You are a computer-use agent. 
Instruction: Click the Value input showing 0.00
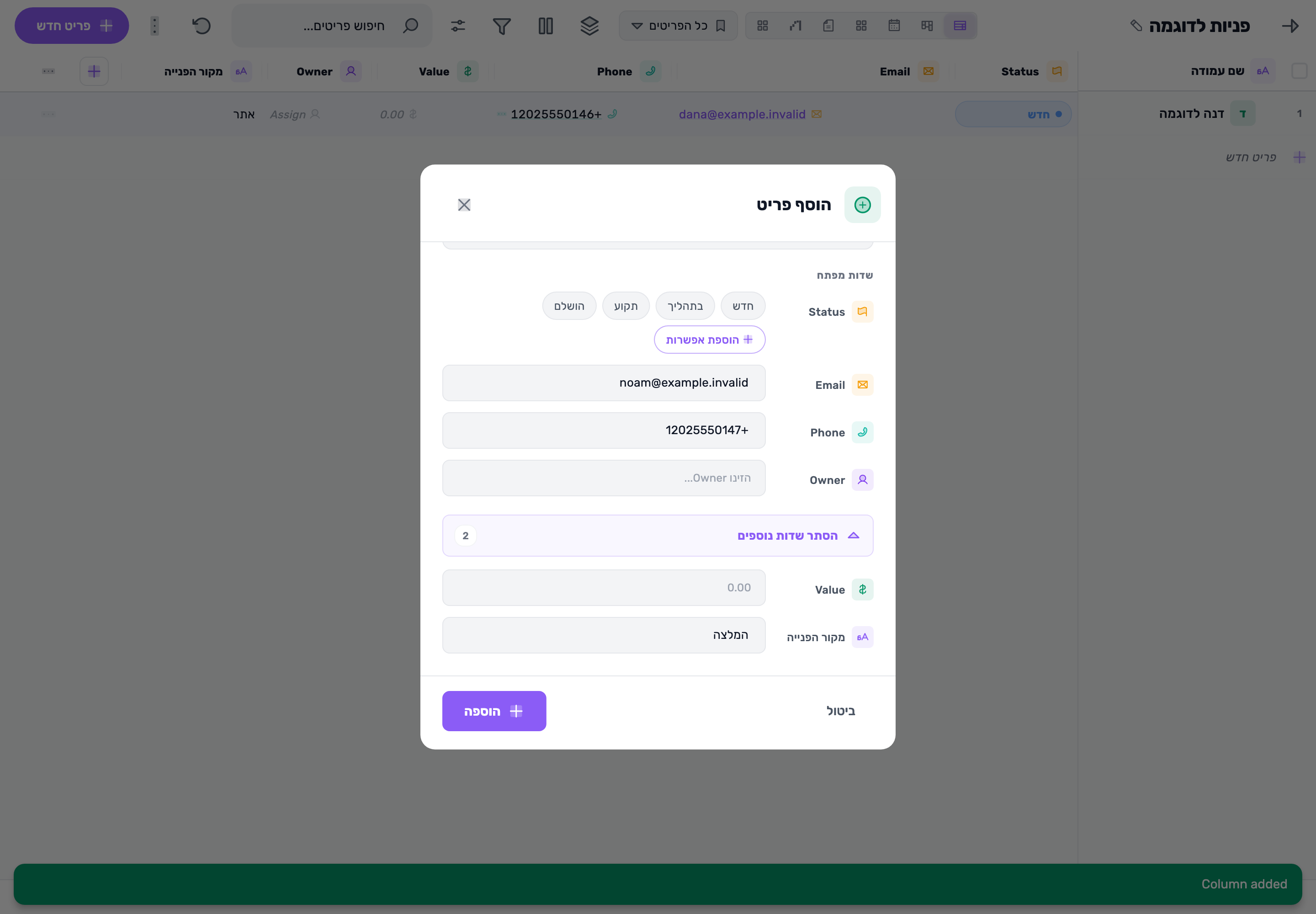(x=604, y=588)
